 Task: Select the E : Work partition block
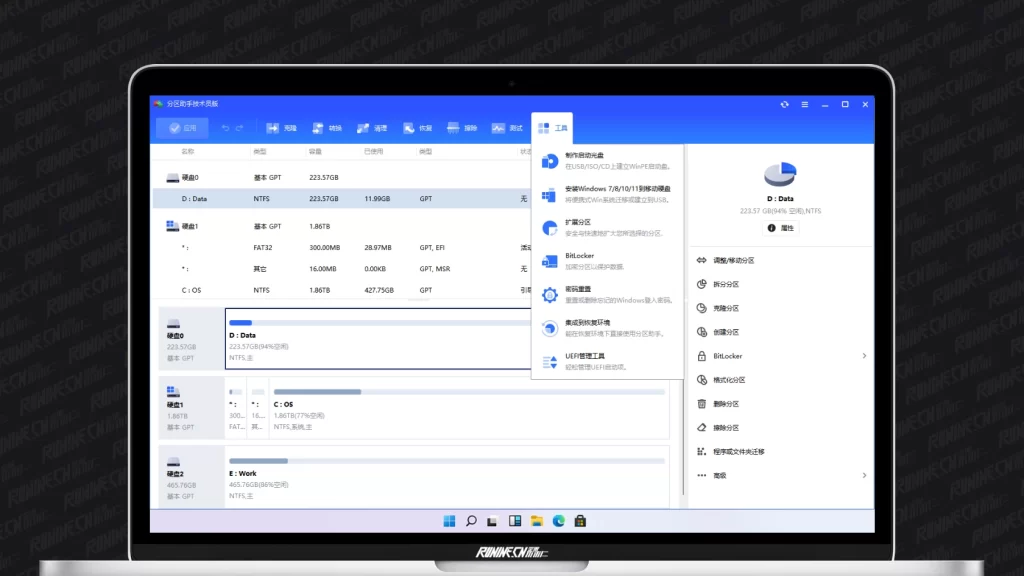click(x=447, y=475)
